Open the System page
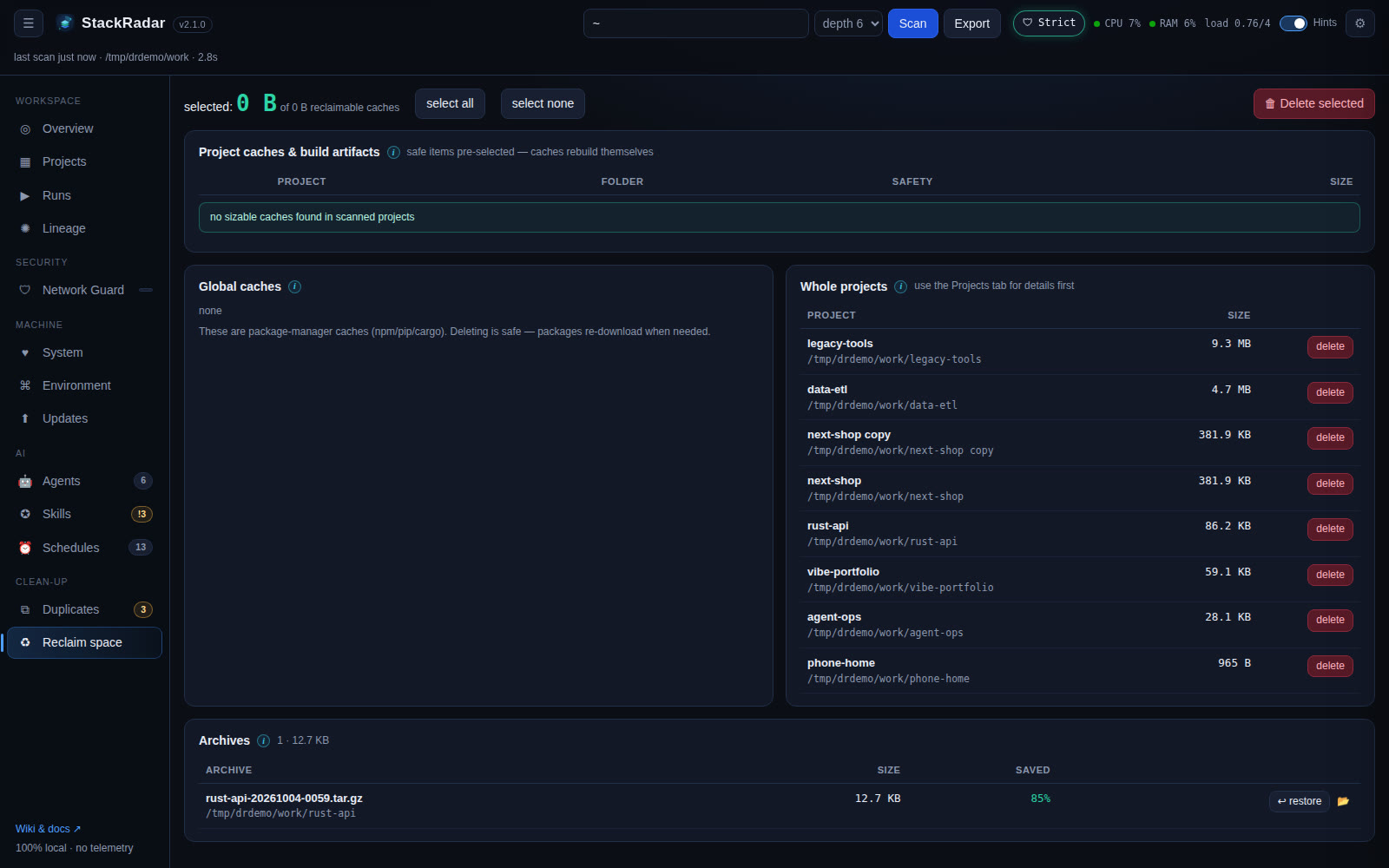 (84, 352)
